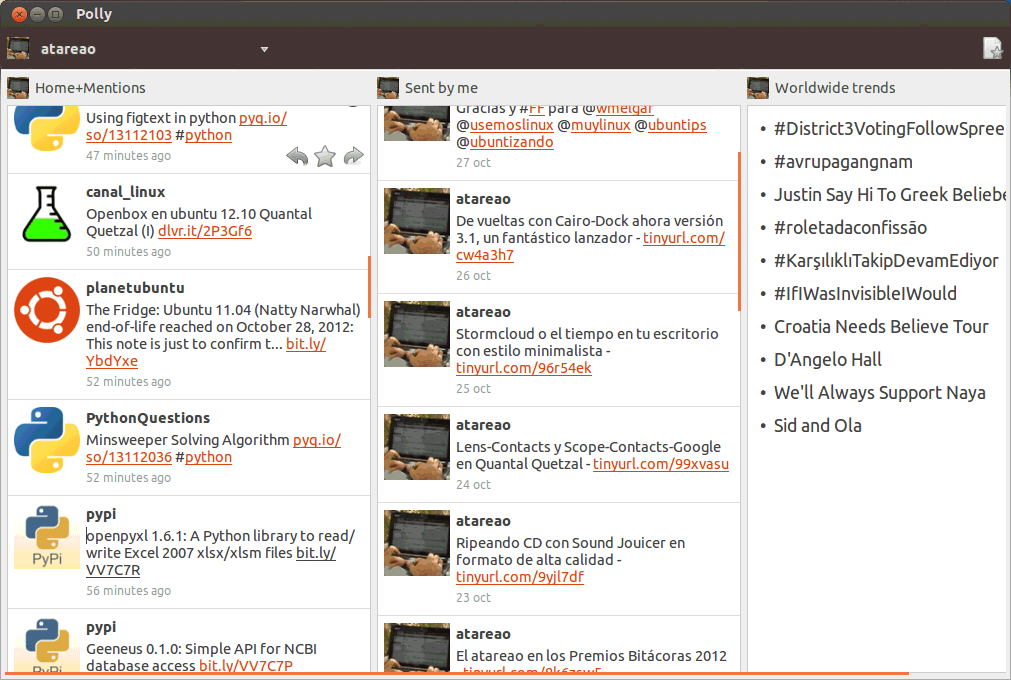The width and height of the screenshot is (1011, 680).
Task: Open pypi avatar on openpyxl tweet
Action: pyautogui.click(x=46, y=536)
